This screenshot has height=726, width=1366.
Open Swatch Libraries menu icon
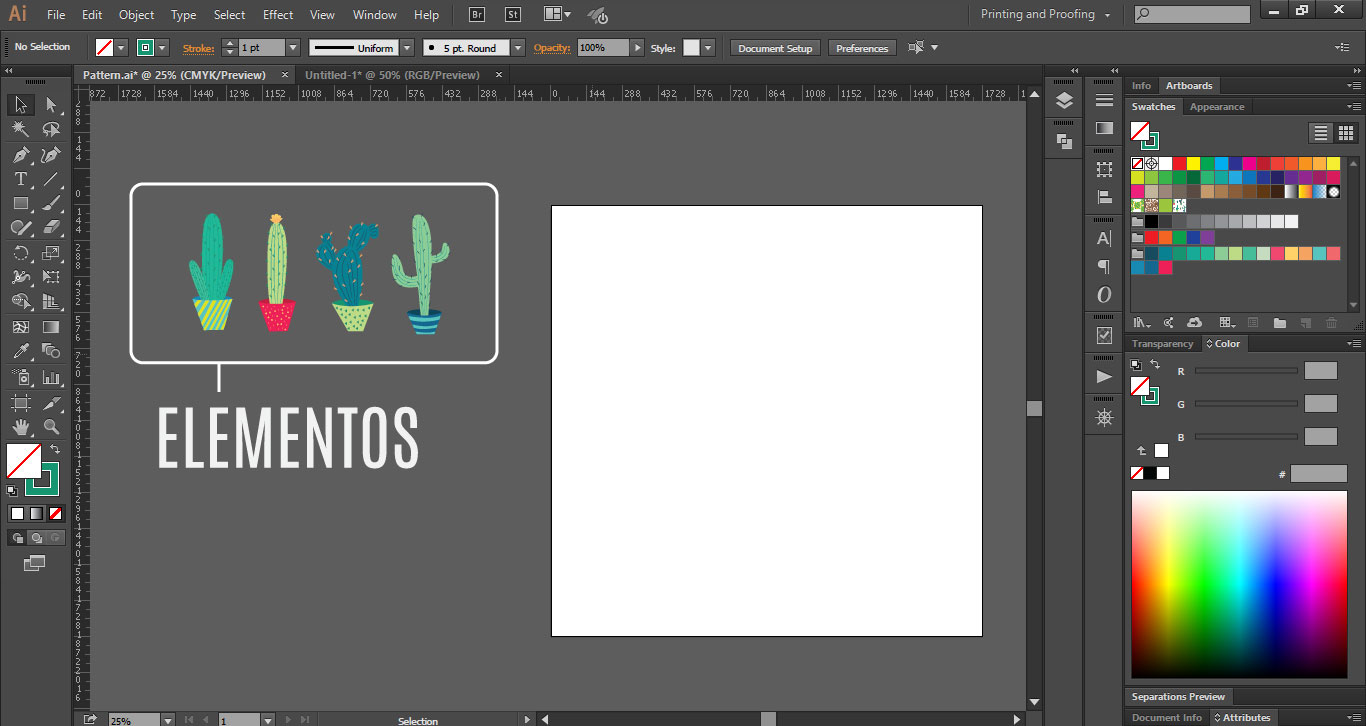click(1141, 323)
